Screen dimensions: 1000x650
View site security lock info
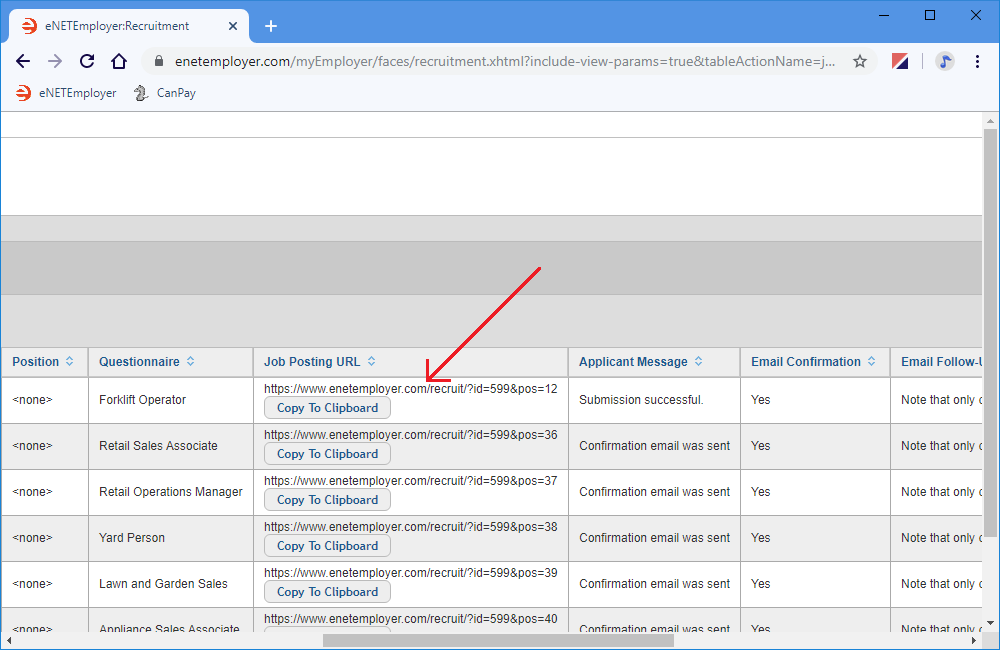tap(158, 61)
